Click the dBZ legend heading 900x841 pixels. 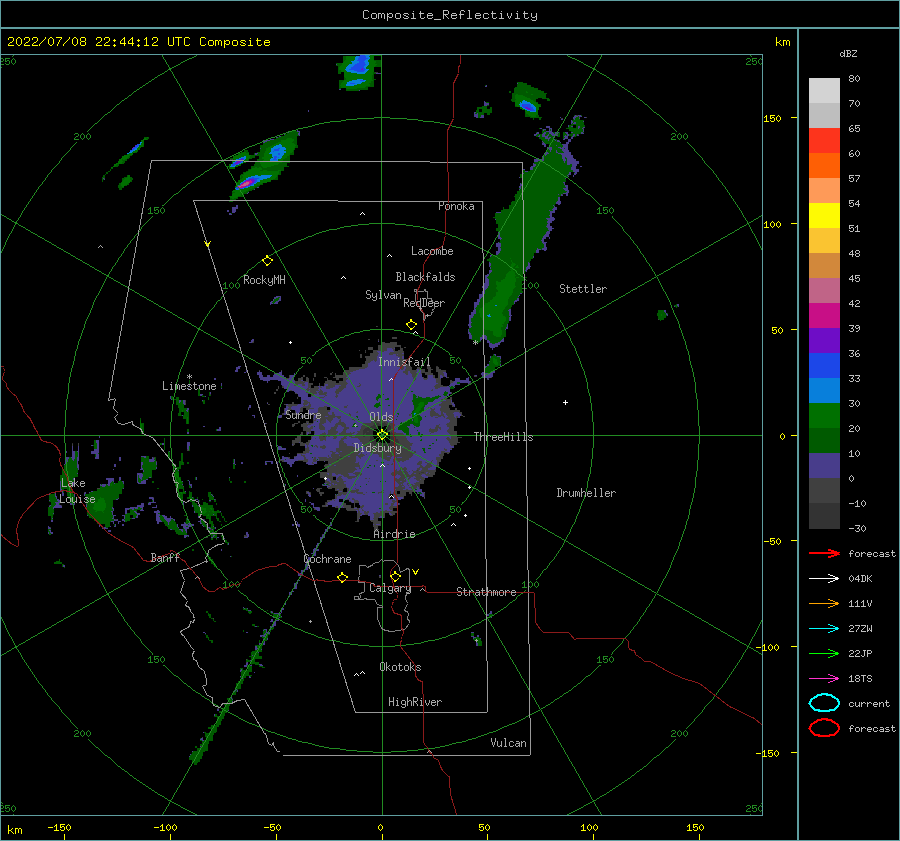[848, 53]
